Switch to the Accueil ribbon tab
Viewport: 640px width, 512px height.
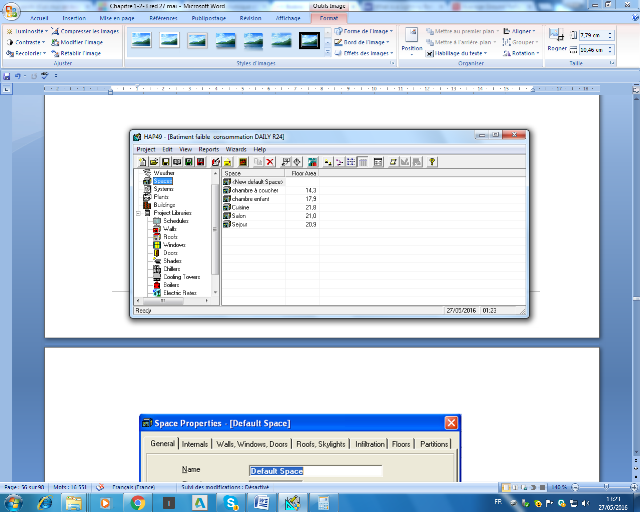tap(39, 18)
